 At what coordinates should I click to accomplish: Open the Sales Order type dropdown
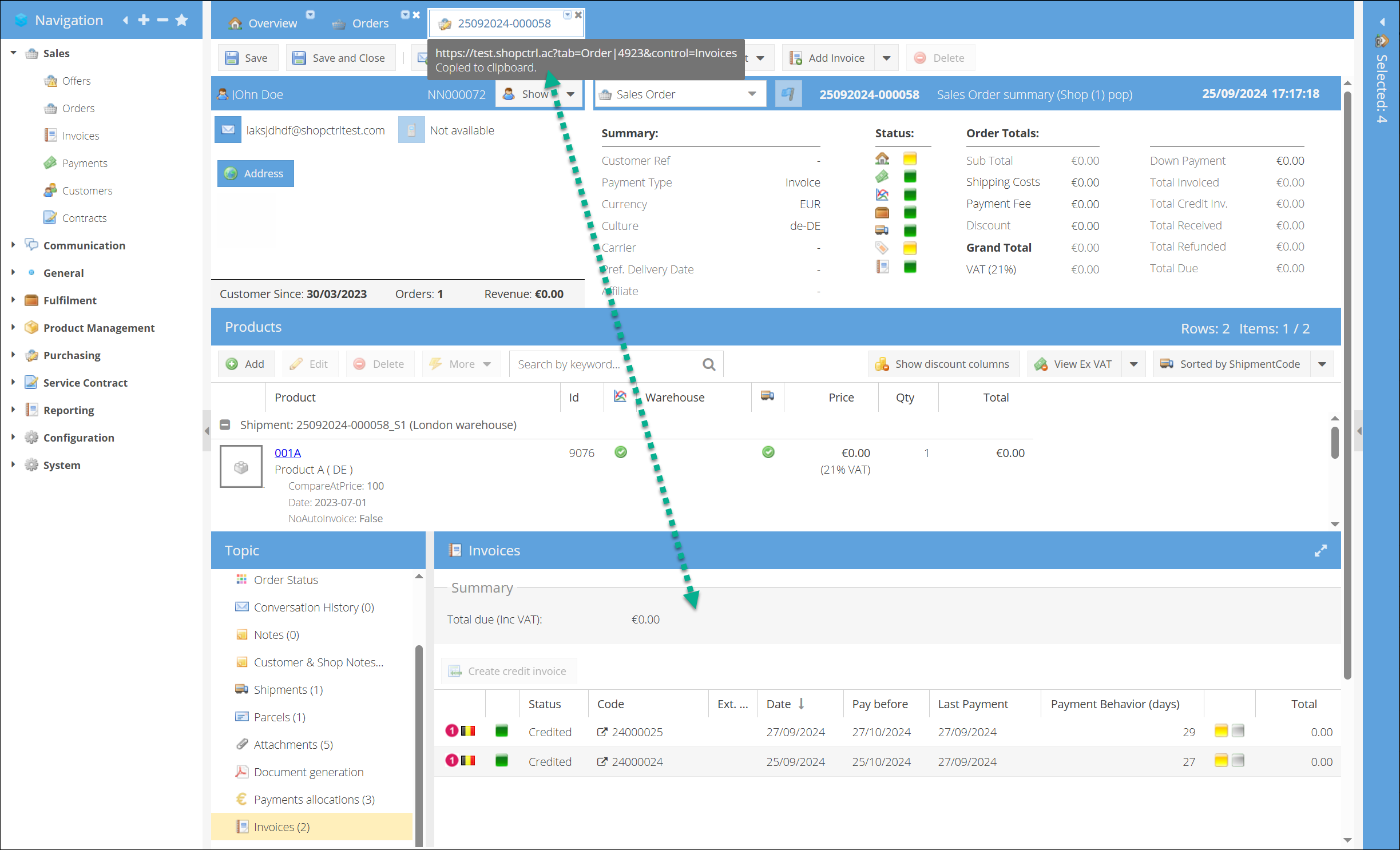pyautogui.click(x=752, y=94)
